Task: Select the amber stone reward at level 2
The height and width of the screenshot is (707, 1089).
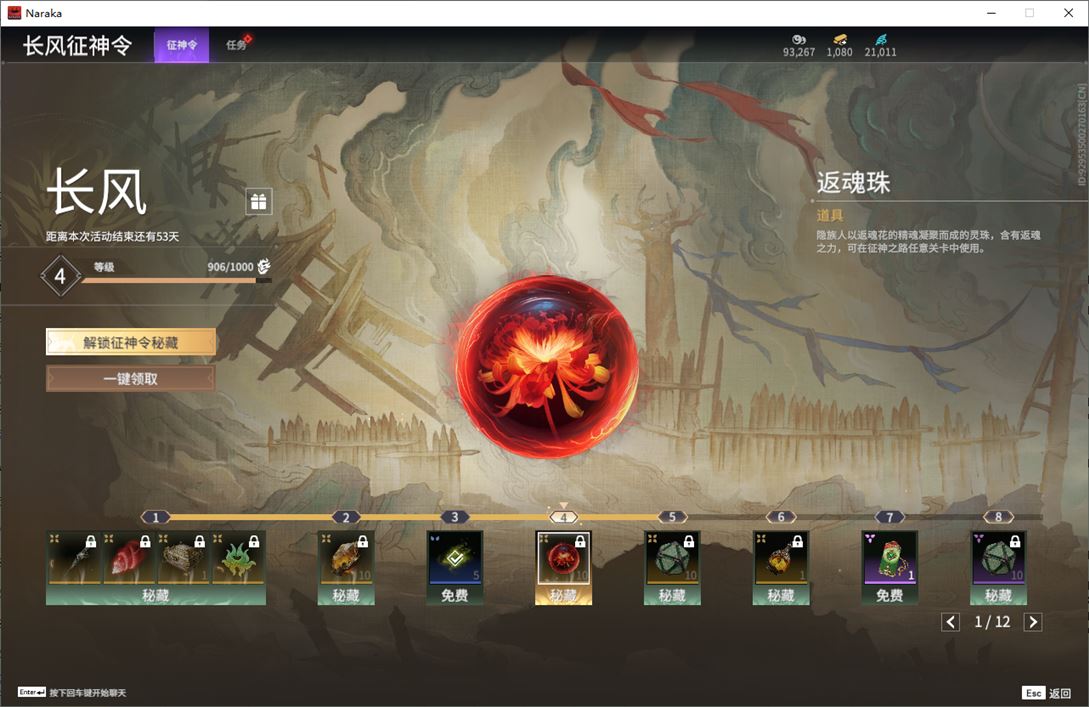Action: tap(346, 557)
